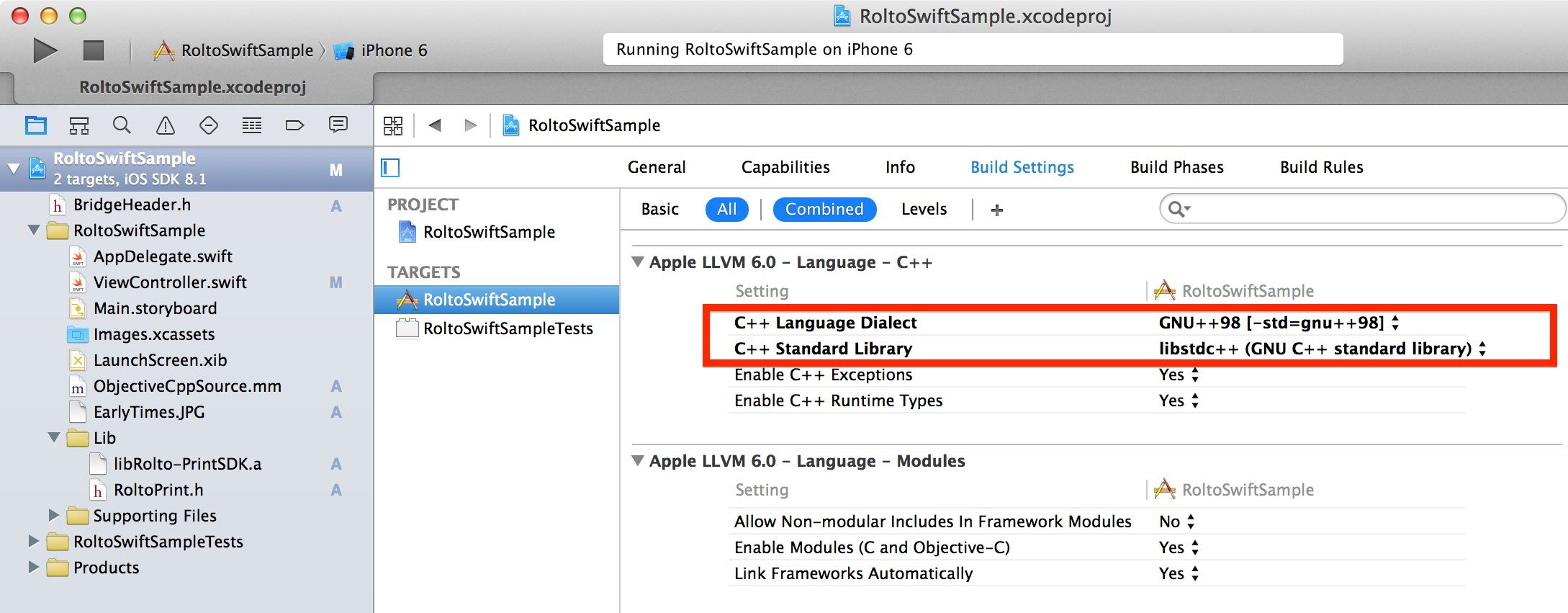Go forward in editor history
This screenshot has width=1568, height=613.
(x=471, y=125)
